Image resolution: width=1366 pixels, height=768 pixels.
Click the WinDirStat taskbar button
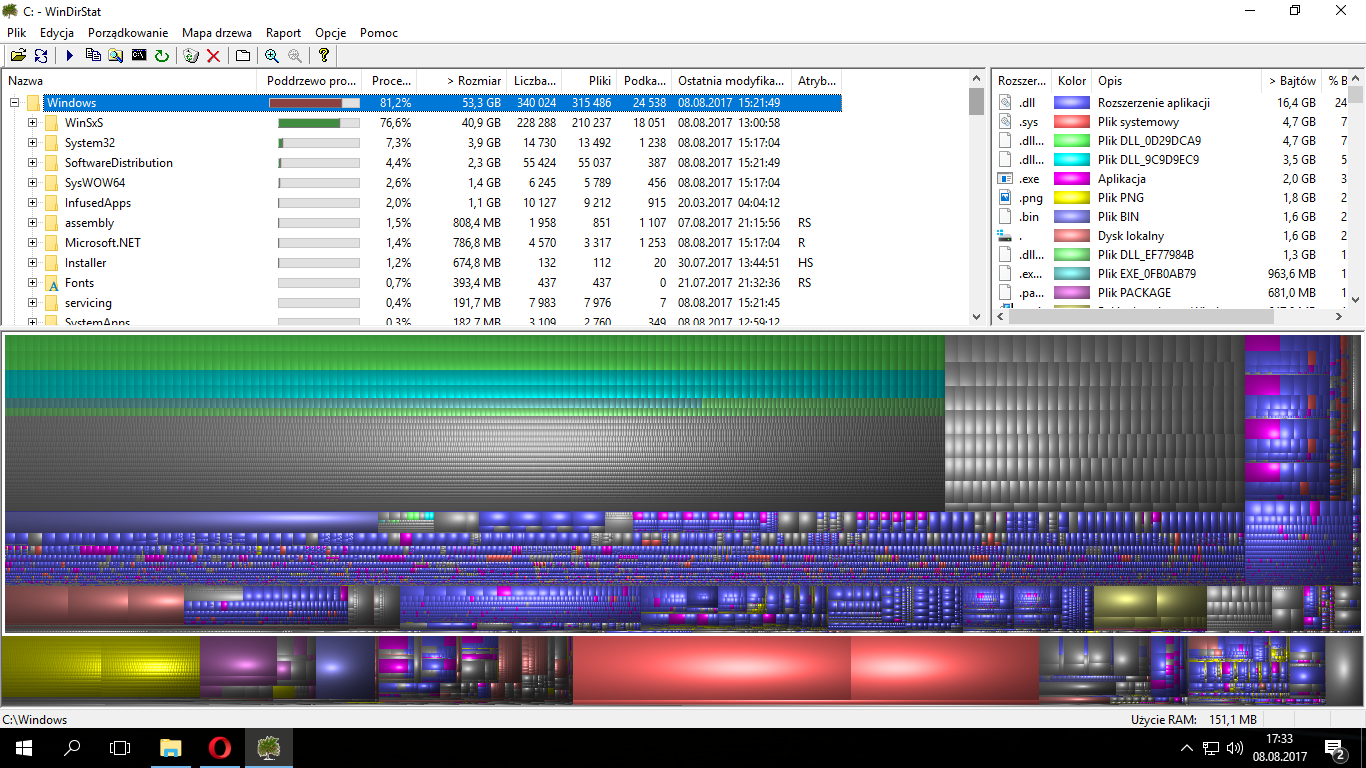(268, 748)
